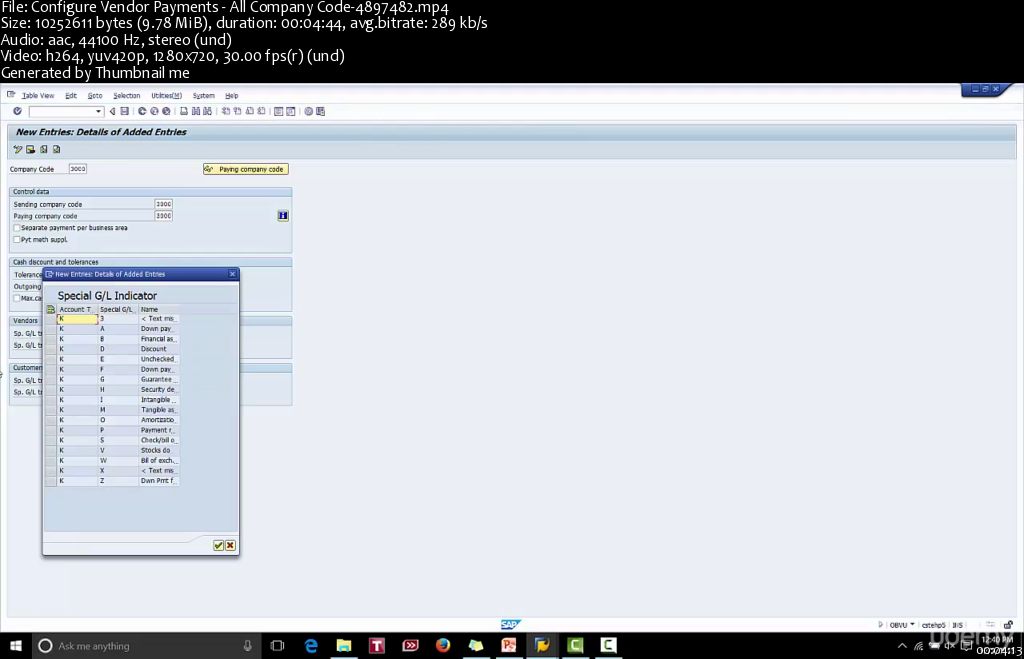The image size is (1024, 659).
Task: Open the command field dropdown arrow
Action: click(x=99, y=112)
